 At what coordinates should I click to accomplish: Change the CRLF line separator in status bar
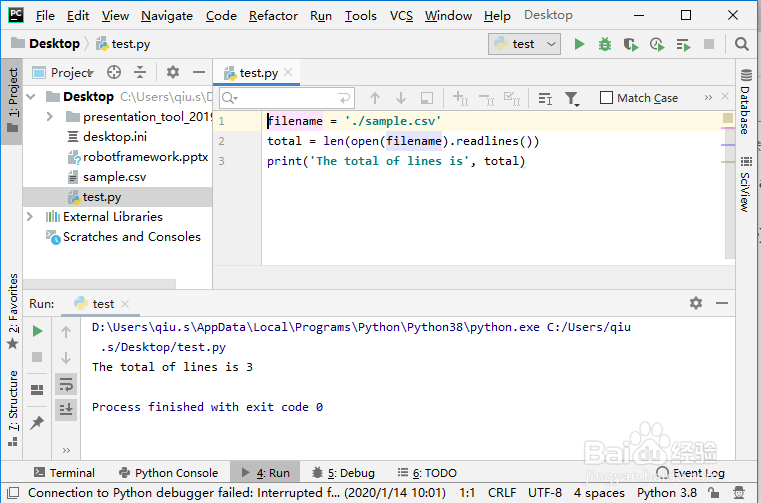[502, 493]
